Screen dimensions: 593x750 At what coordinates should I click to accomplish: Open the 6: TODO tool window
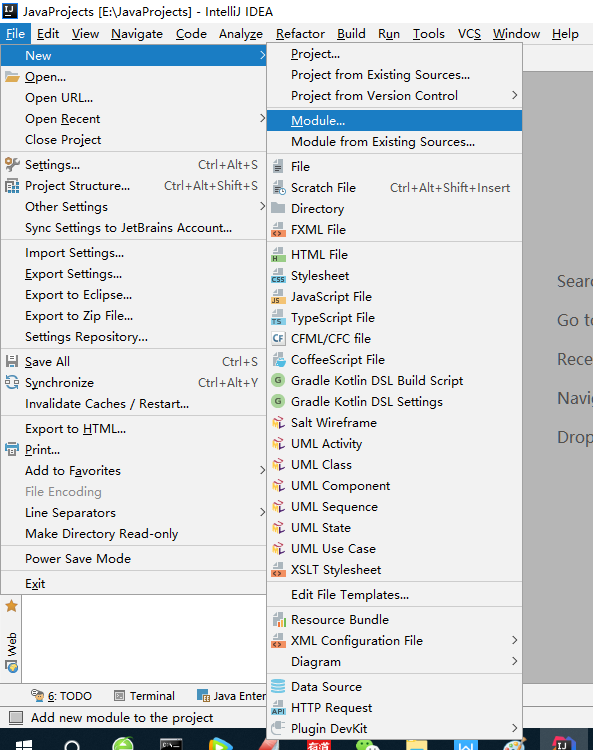[x=61, y=695]
